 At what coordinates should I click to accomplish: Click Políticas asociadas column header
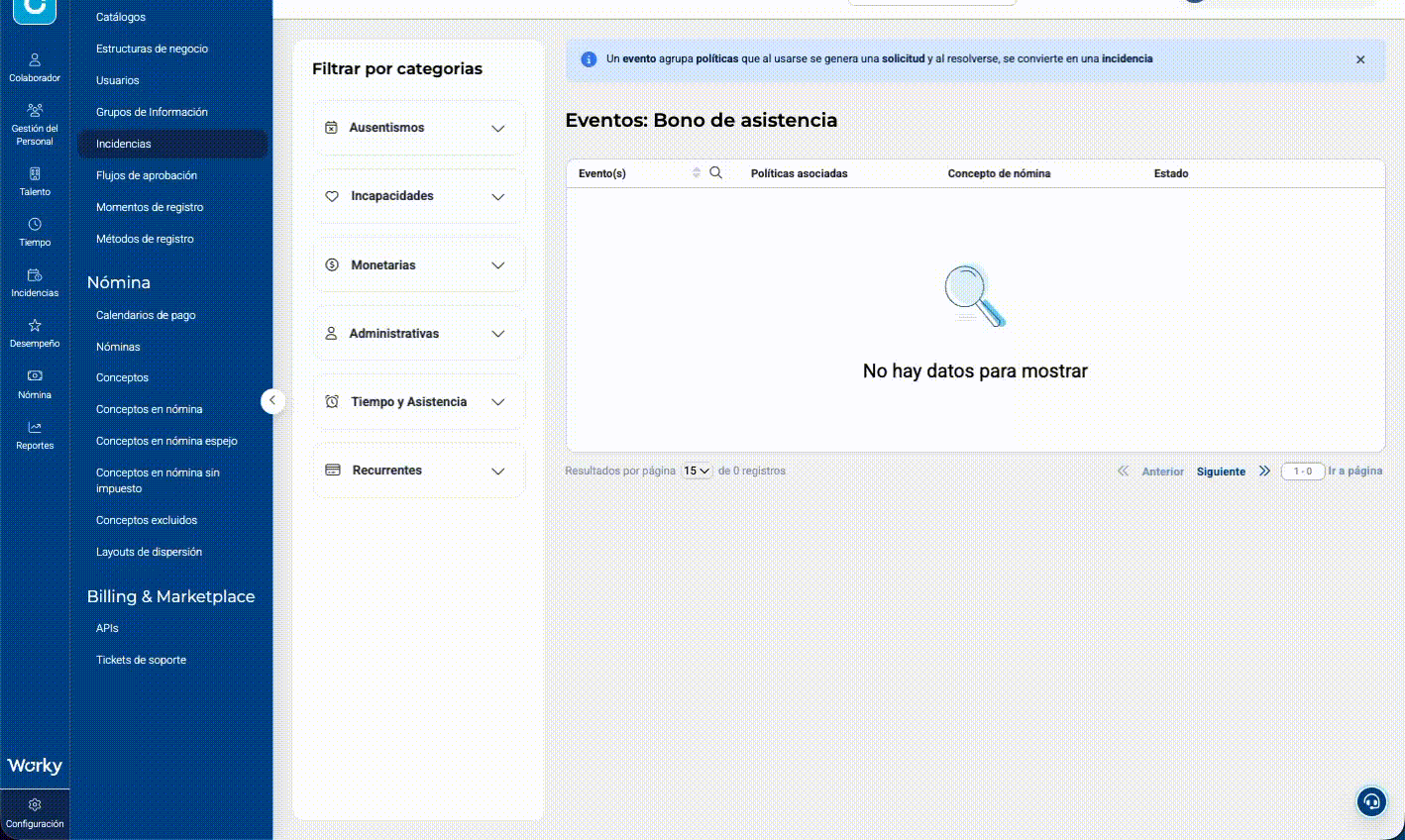pos(800,173)
